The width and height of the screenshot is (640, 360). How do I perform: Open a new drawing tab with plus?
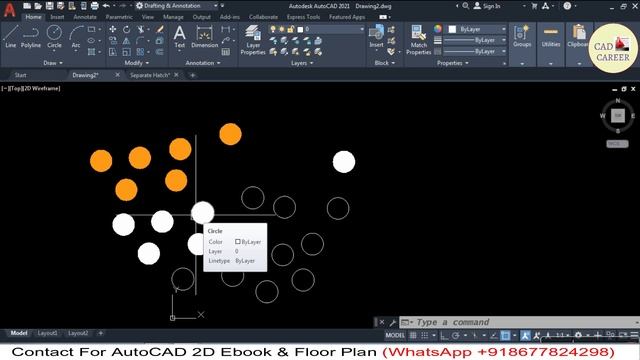click(x=193, y=75)
